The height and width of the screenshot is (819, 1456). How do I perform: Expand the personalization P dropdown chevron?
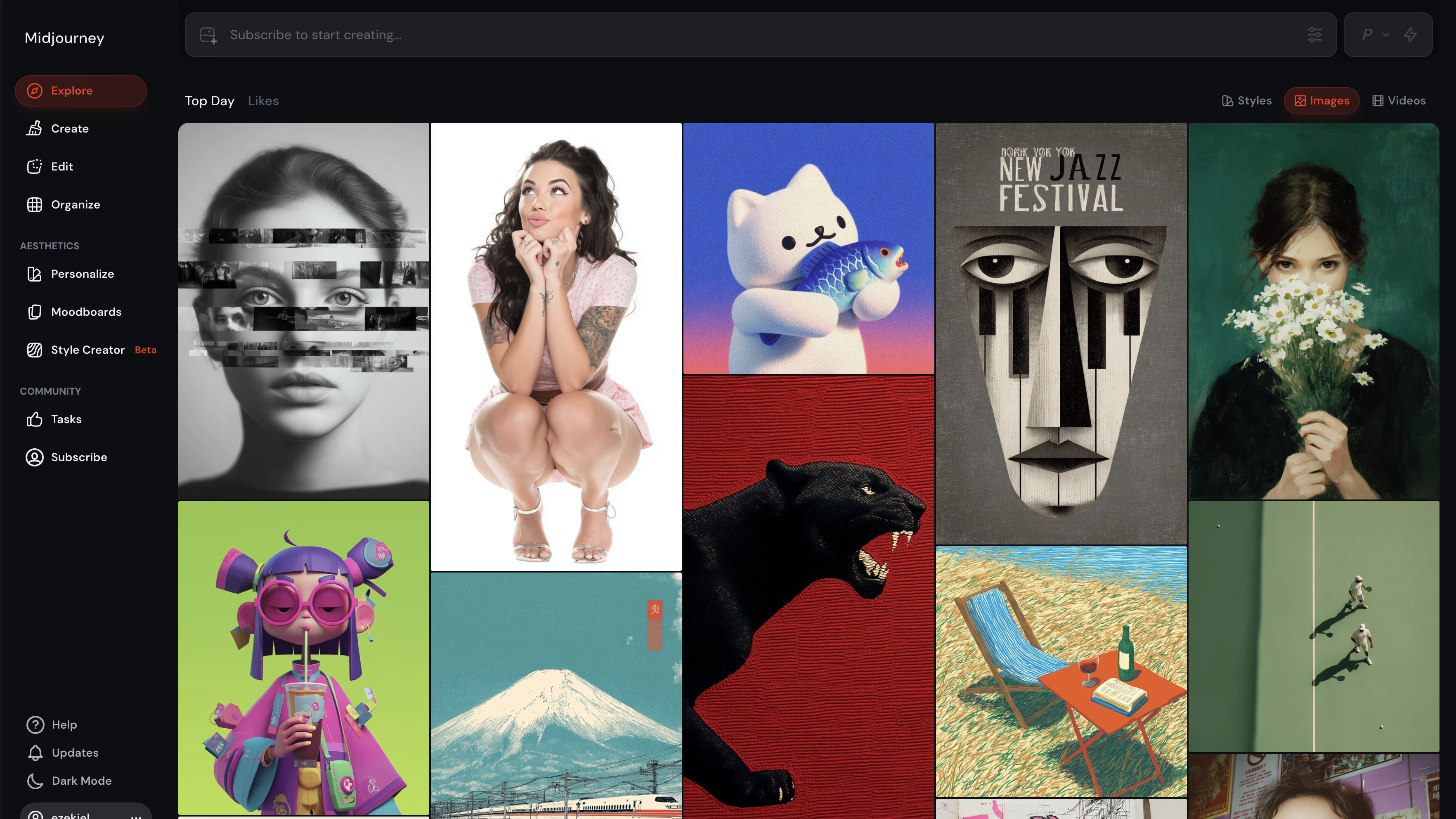(1385, 35)
